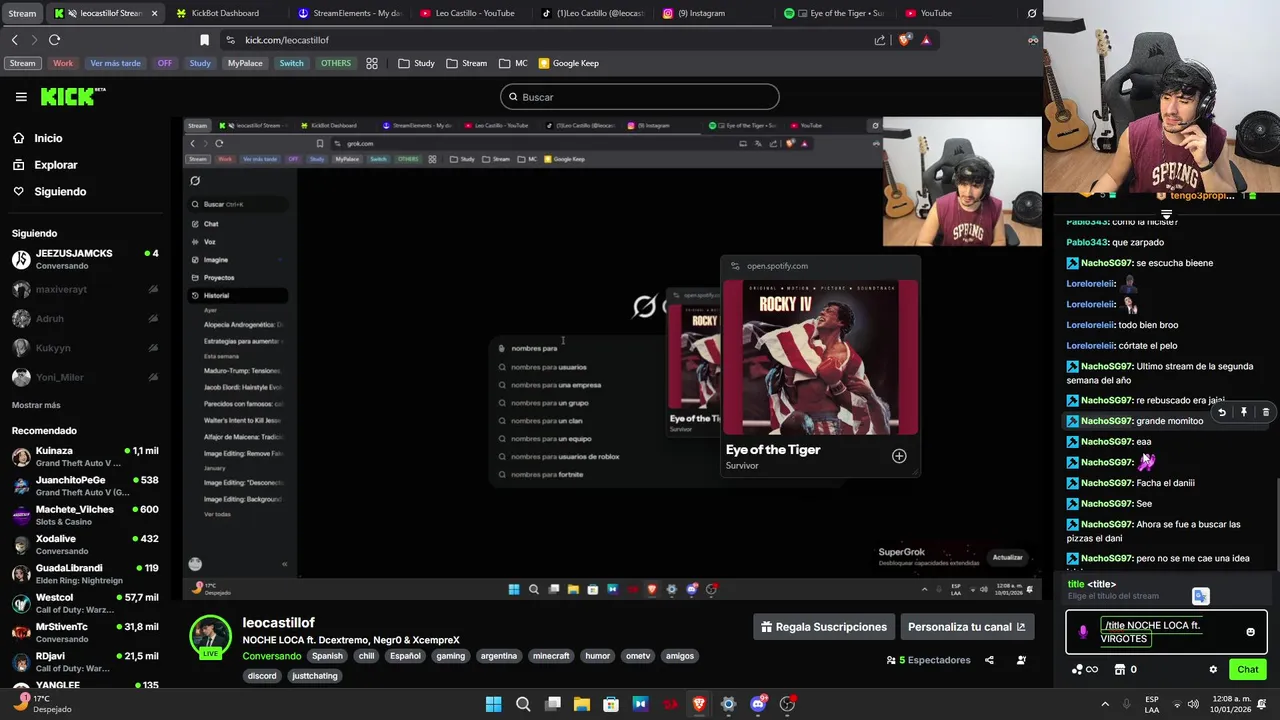
Task: Reply to the hovered chat message
Action: [1221, 412]
